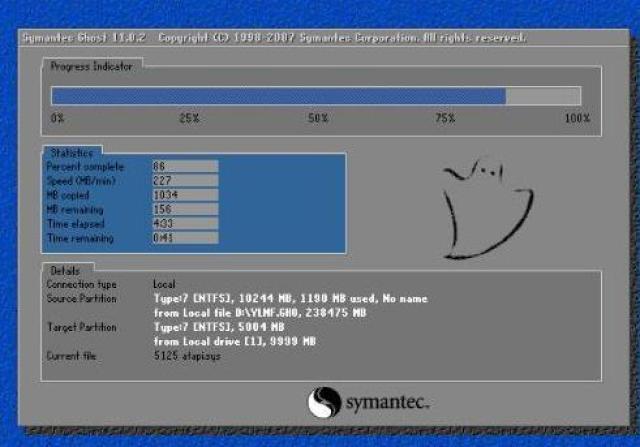Select the Details panel heading

65,271
